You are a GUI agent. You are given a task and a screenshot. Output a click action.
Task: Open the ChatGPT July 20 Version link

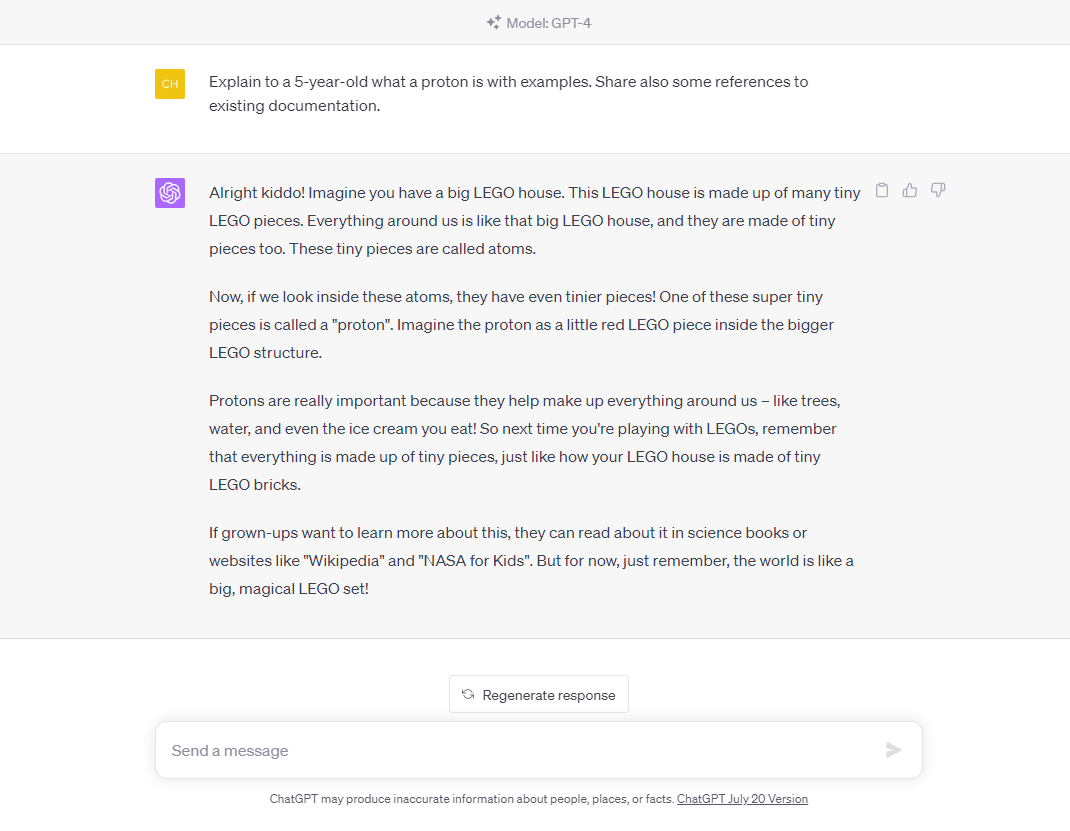742,799
